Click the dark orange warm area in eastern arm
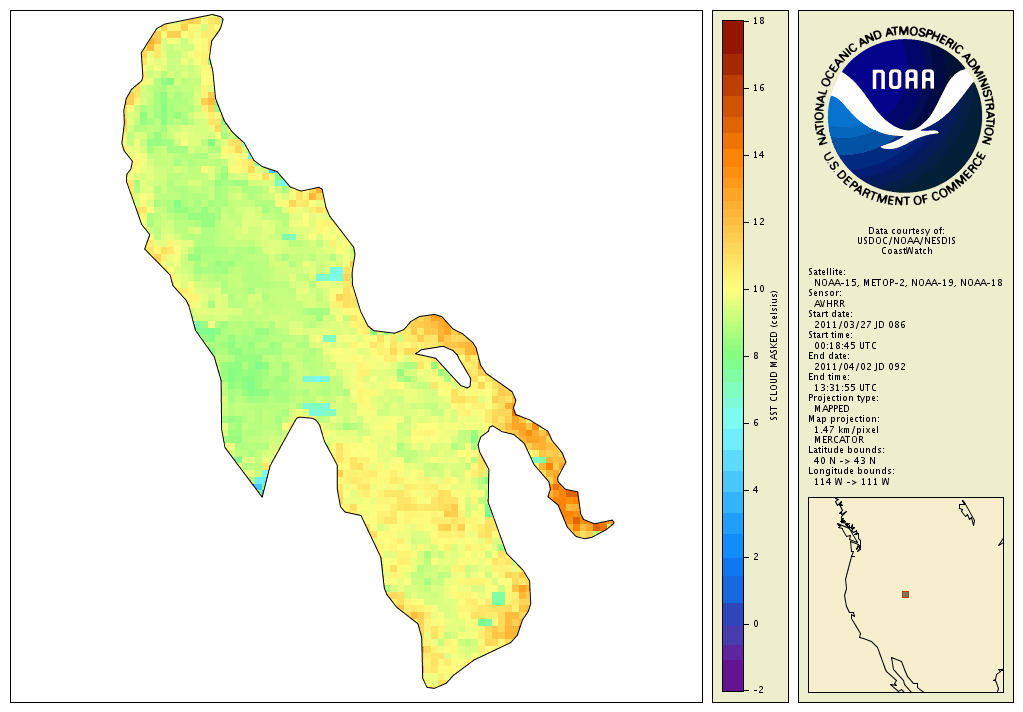1023x712 pixels. pos(568,508)
